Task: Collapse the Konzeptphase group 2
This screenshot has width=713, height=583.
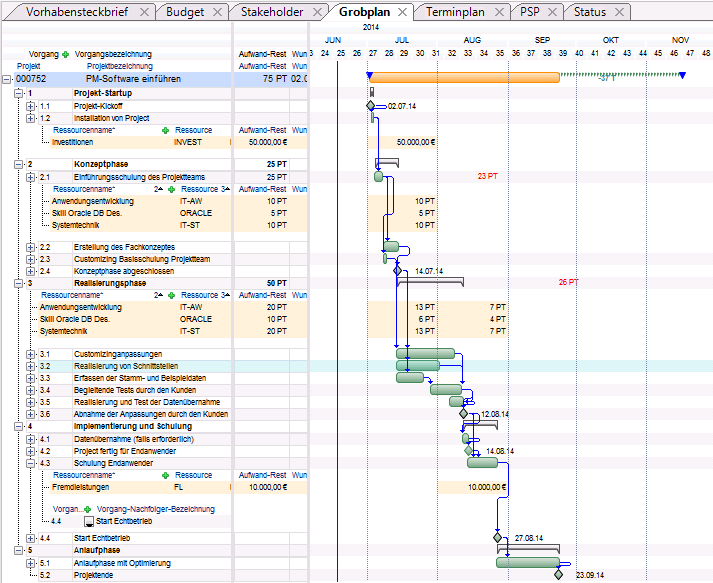Action: [x=19, y=164]
